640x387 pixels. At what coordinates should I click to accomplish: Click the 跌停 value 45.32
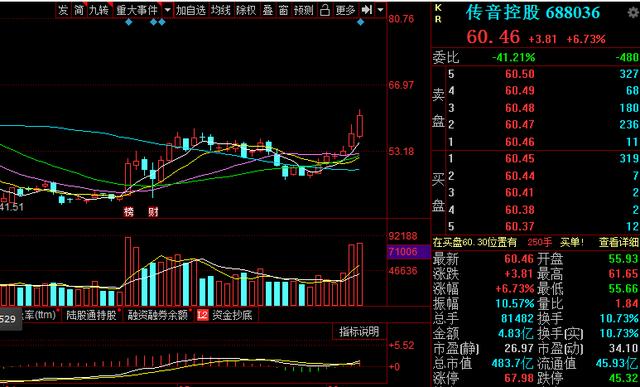tap(623, 377)
